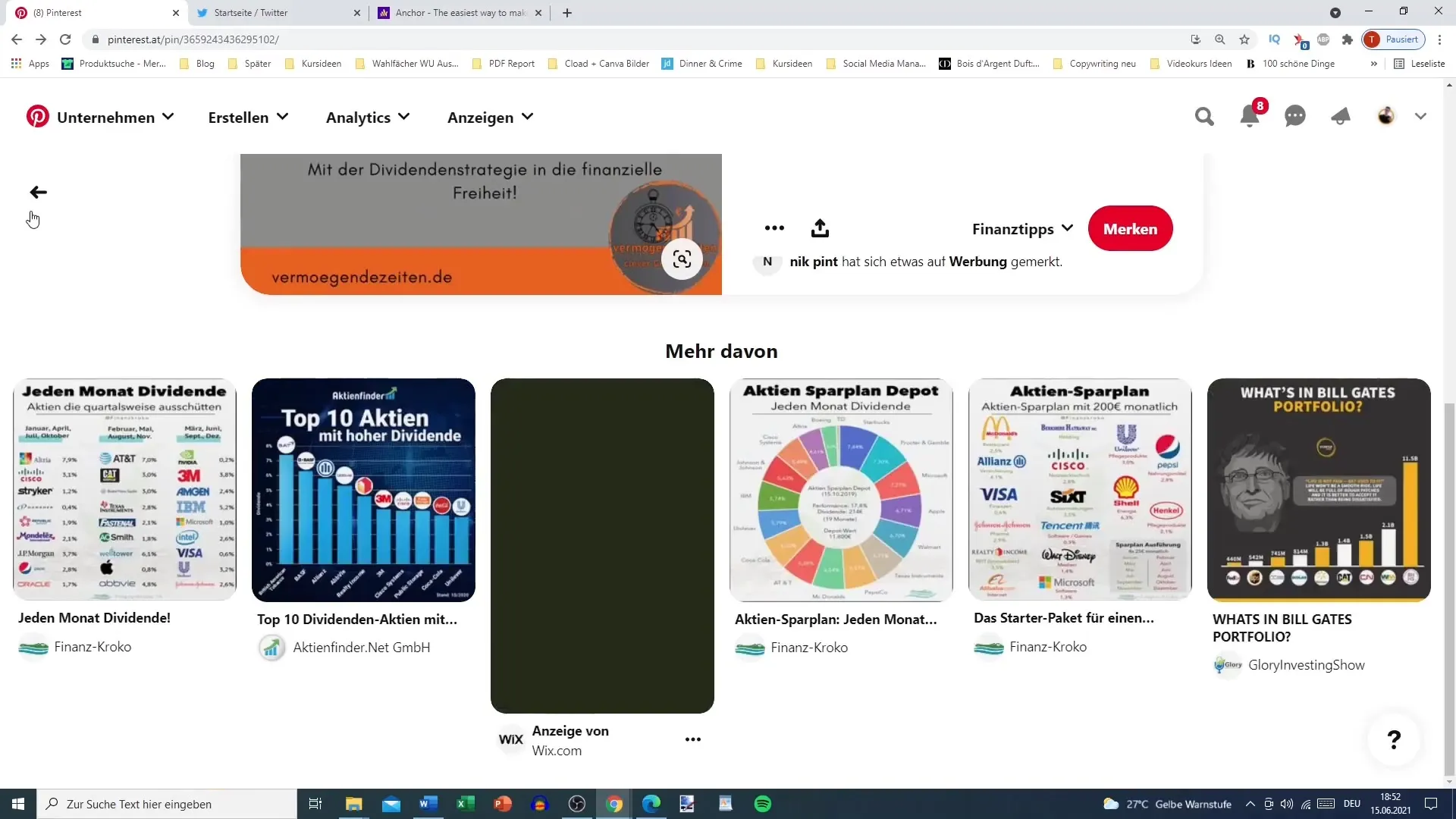The image size is (1456, 819).
Task: Open the profile avatar in header
Action: click(x=1386, y=116)
